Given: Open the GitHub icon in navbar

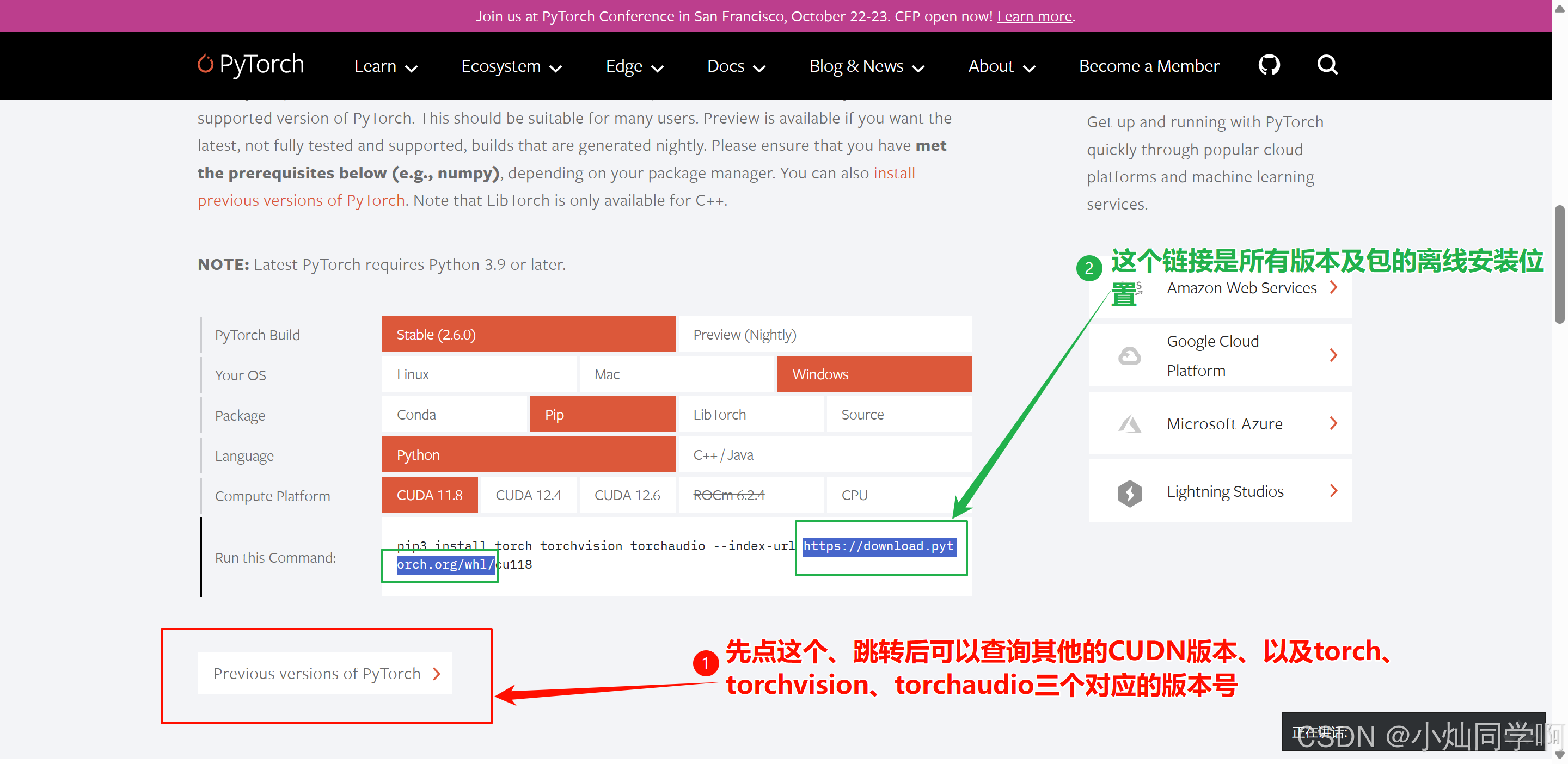Looking at the screenshot, I should click(x=1269, y=65).
